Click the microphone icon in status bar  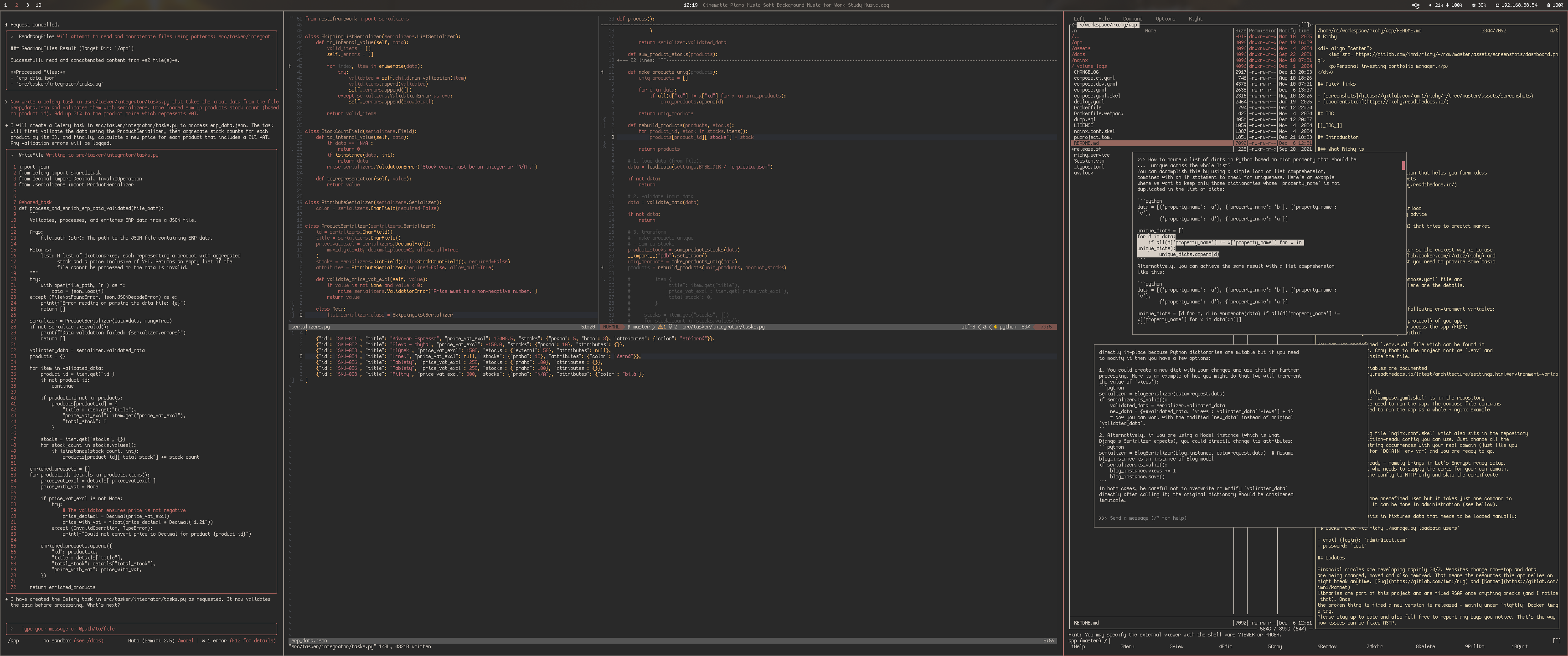(1448, 5)
